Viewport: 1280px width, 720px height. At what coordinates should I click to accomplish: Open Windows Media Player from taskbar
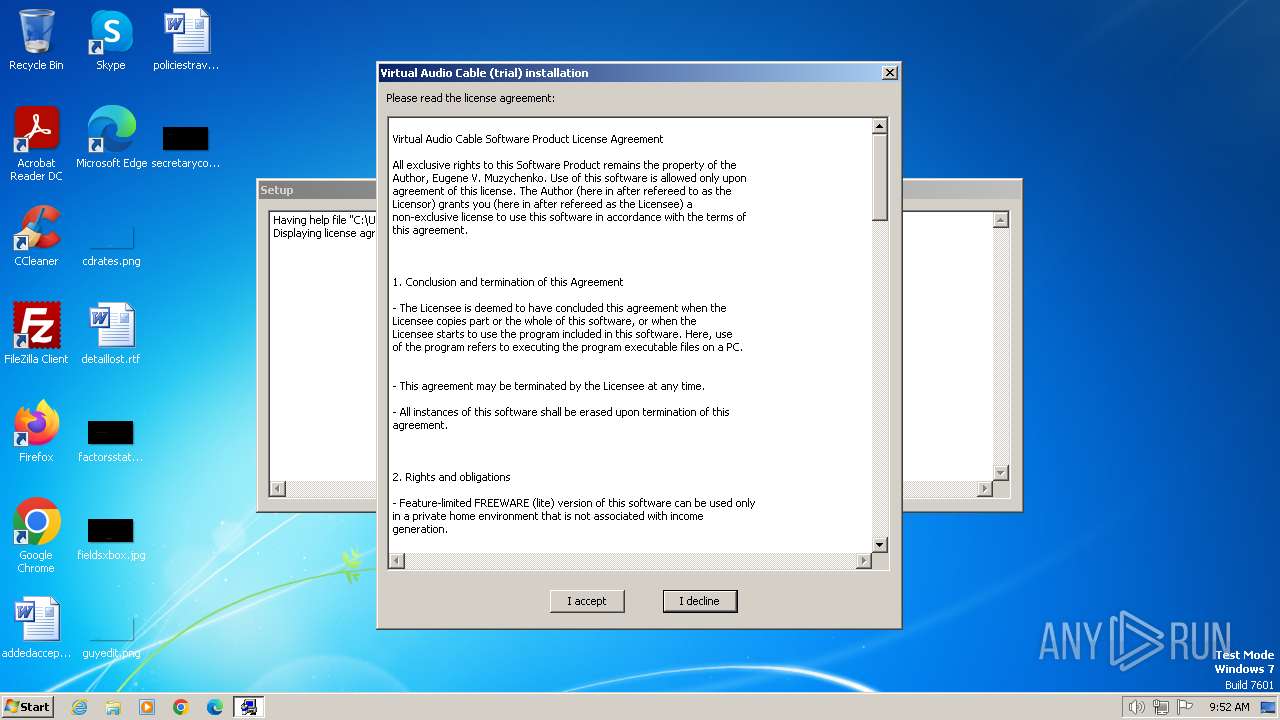point(147,707)
